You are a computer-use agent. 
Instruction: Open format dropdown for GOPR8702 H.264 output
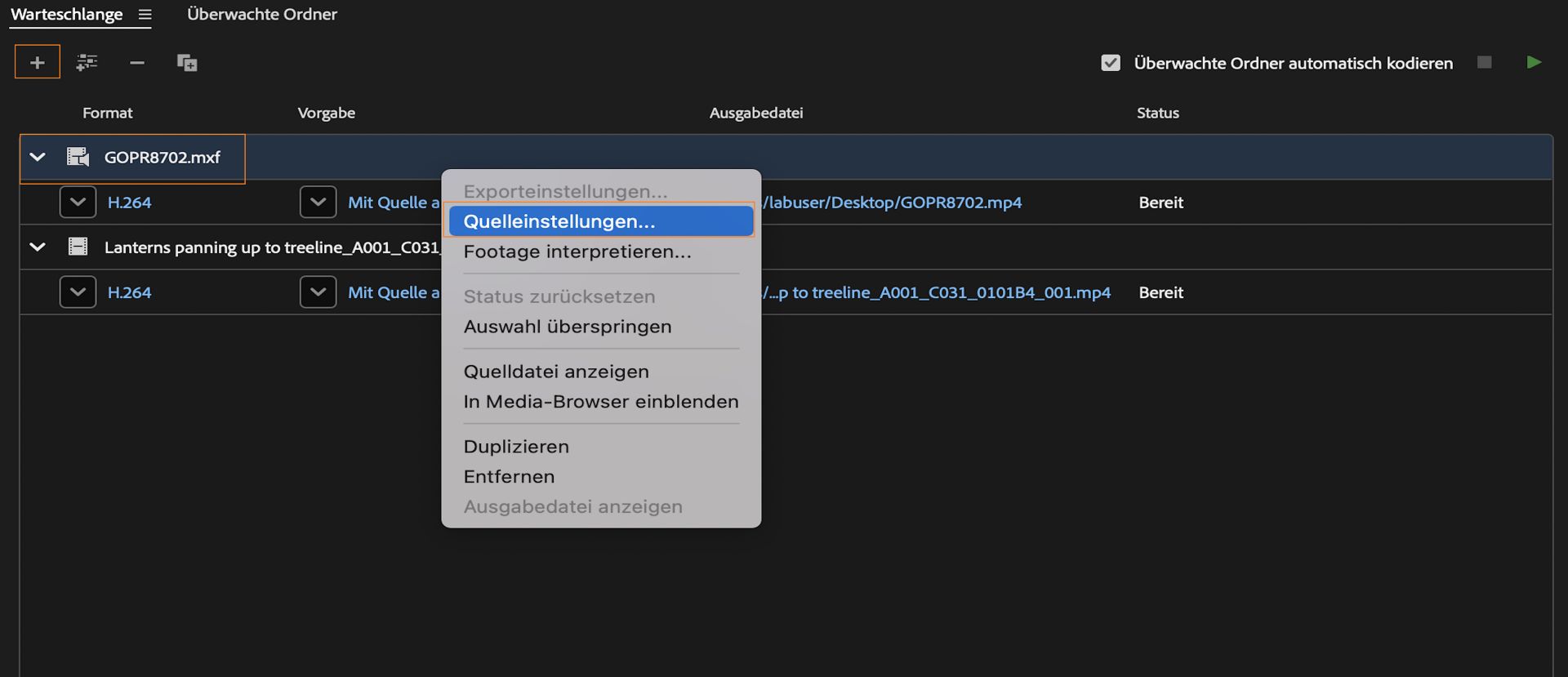coord(78,202)
